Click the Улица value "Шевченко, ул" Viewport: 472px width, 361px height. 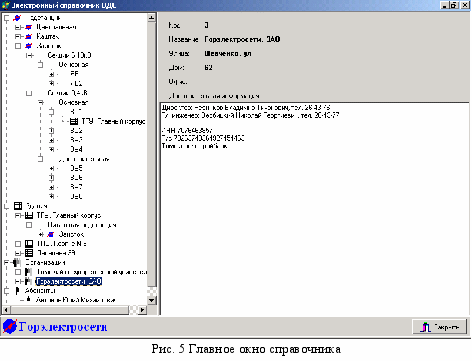[228, 53]
